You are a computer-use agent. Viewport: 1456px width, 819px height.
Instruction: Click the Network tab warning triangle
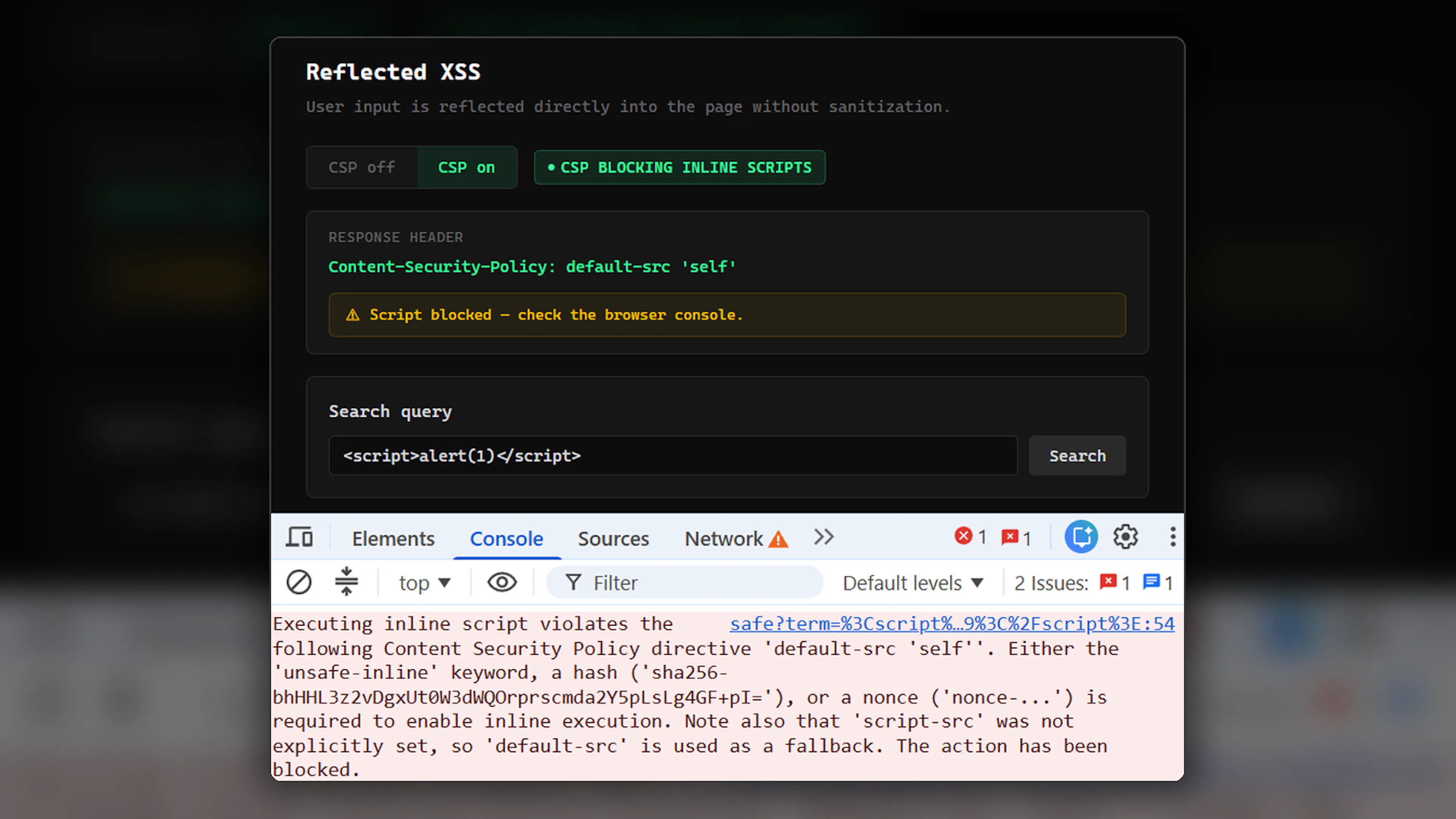[x=778, y=539]
